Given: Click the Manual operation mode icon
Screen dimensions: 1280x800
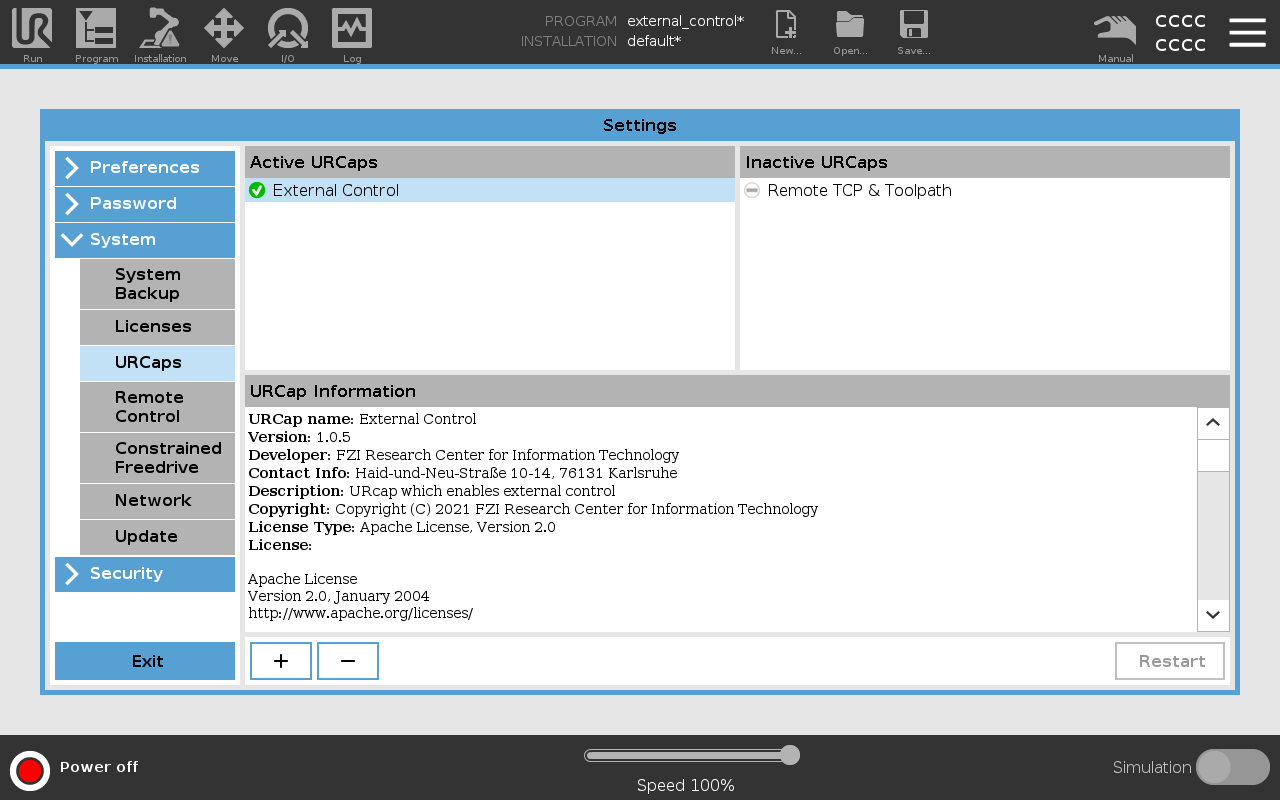Looking at the screenshot, I should 1115,30.
